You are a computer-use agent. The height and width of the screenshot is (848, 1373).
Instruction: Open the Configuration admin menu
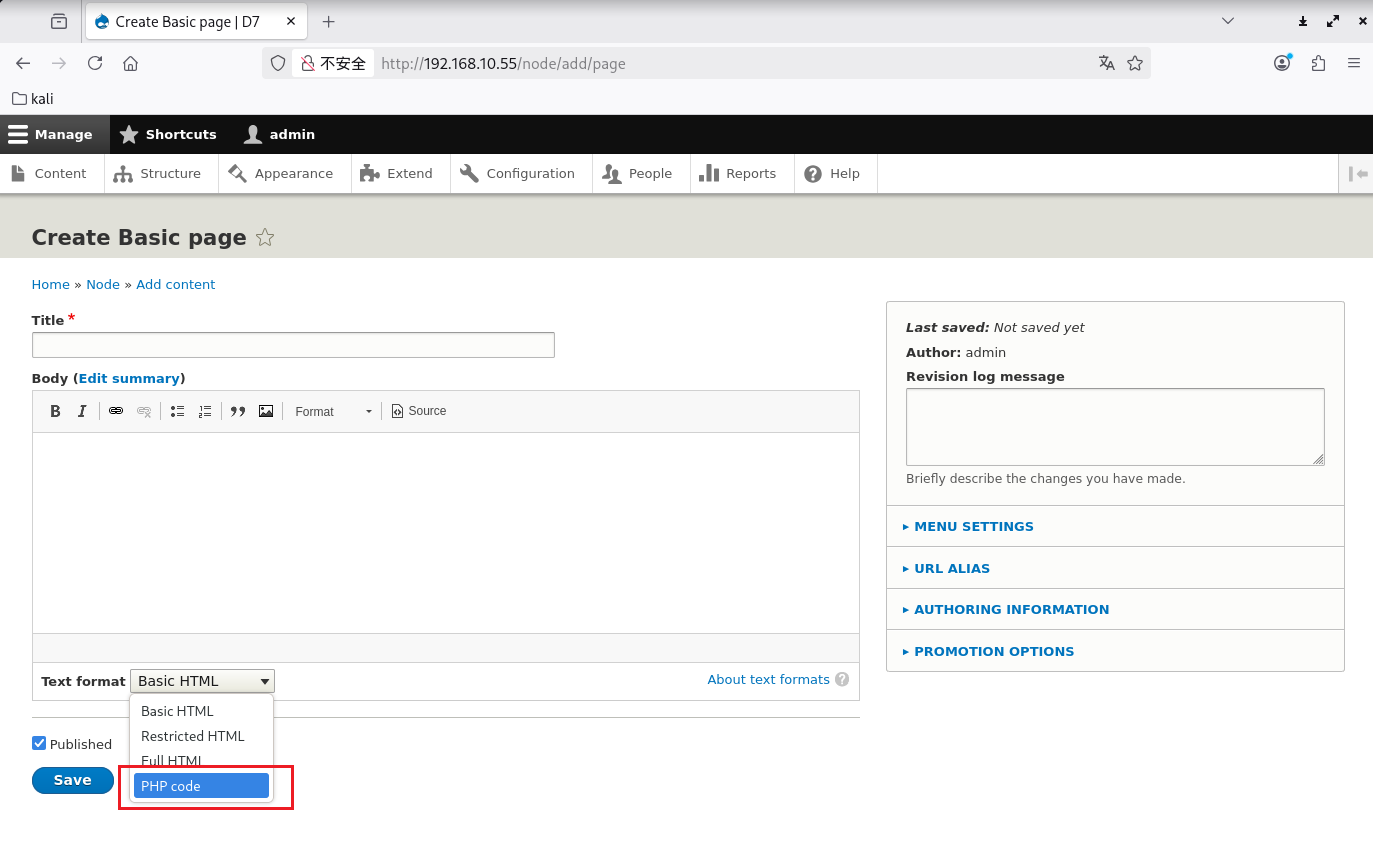point(518,173)
